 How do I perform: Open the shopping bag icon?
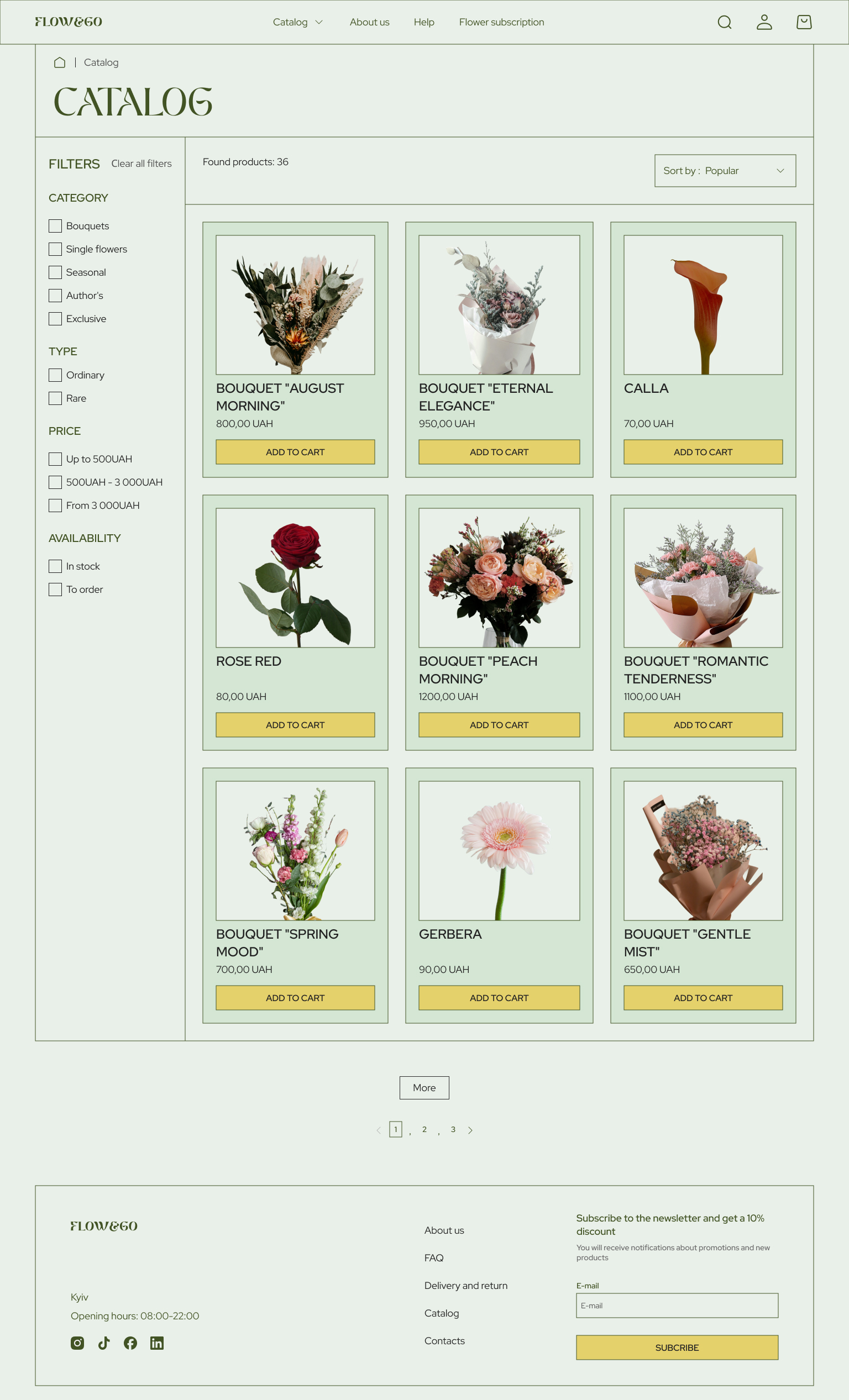804,22
